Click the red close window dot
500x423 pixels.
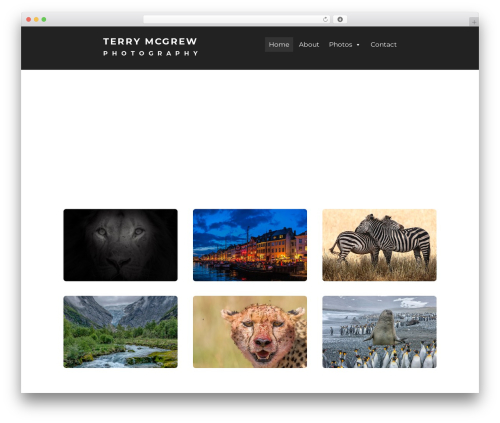(29, 20)
